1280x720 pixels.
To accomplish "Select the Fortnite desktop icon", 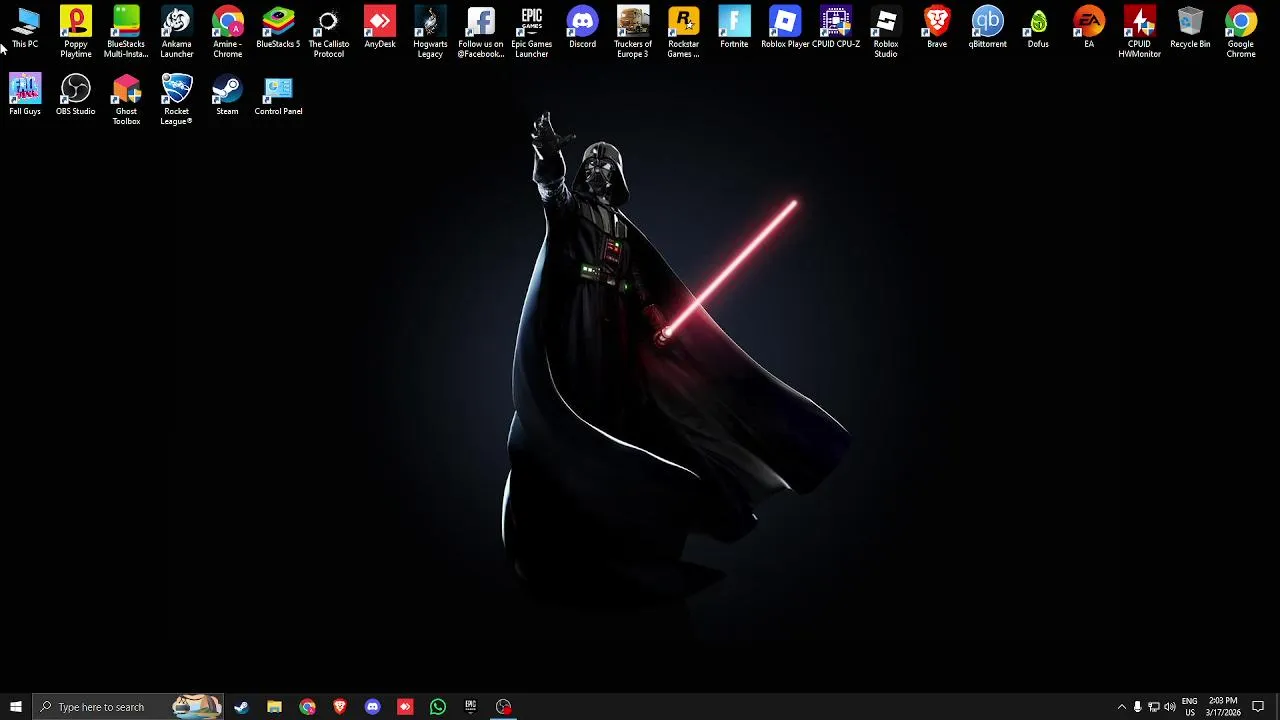I will [734, 28].
